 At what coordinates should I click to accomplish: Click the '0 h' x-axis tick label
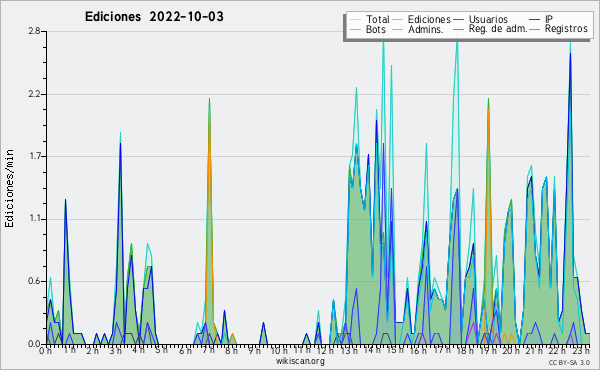pos(46,350)
